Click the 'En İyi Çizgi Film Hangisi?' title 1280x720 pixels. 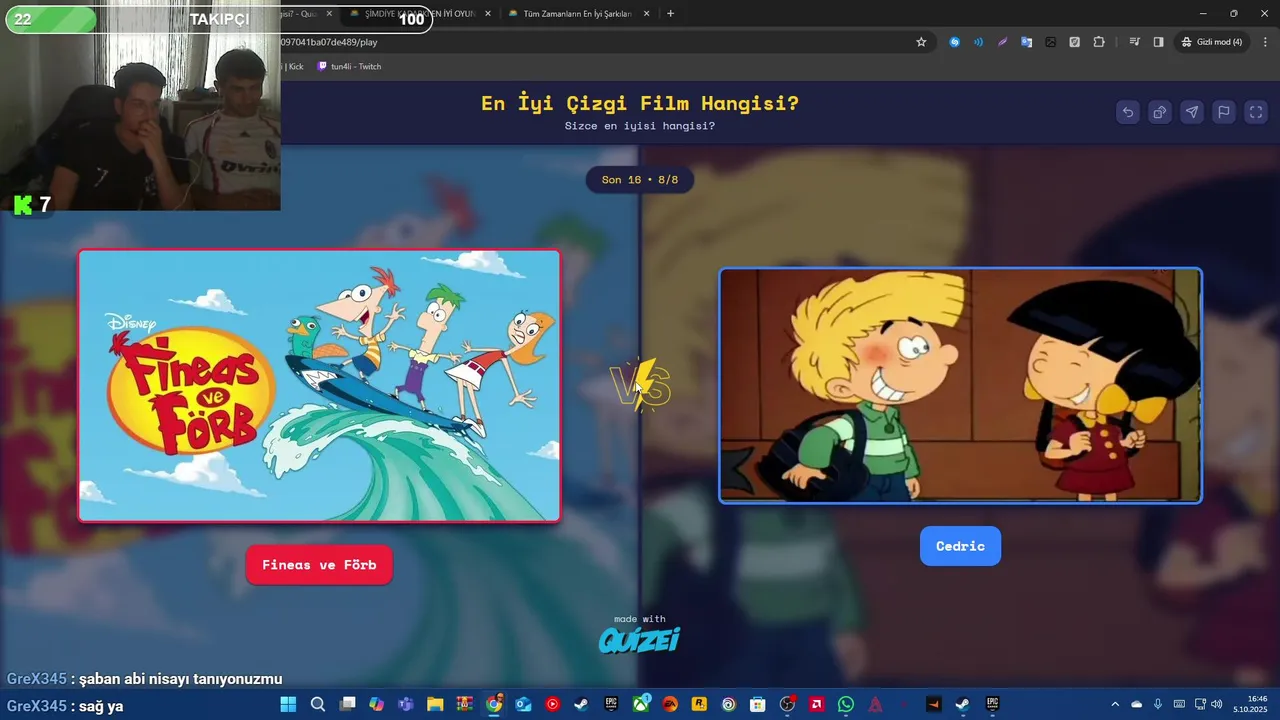tap(640, 103)
